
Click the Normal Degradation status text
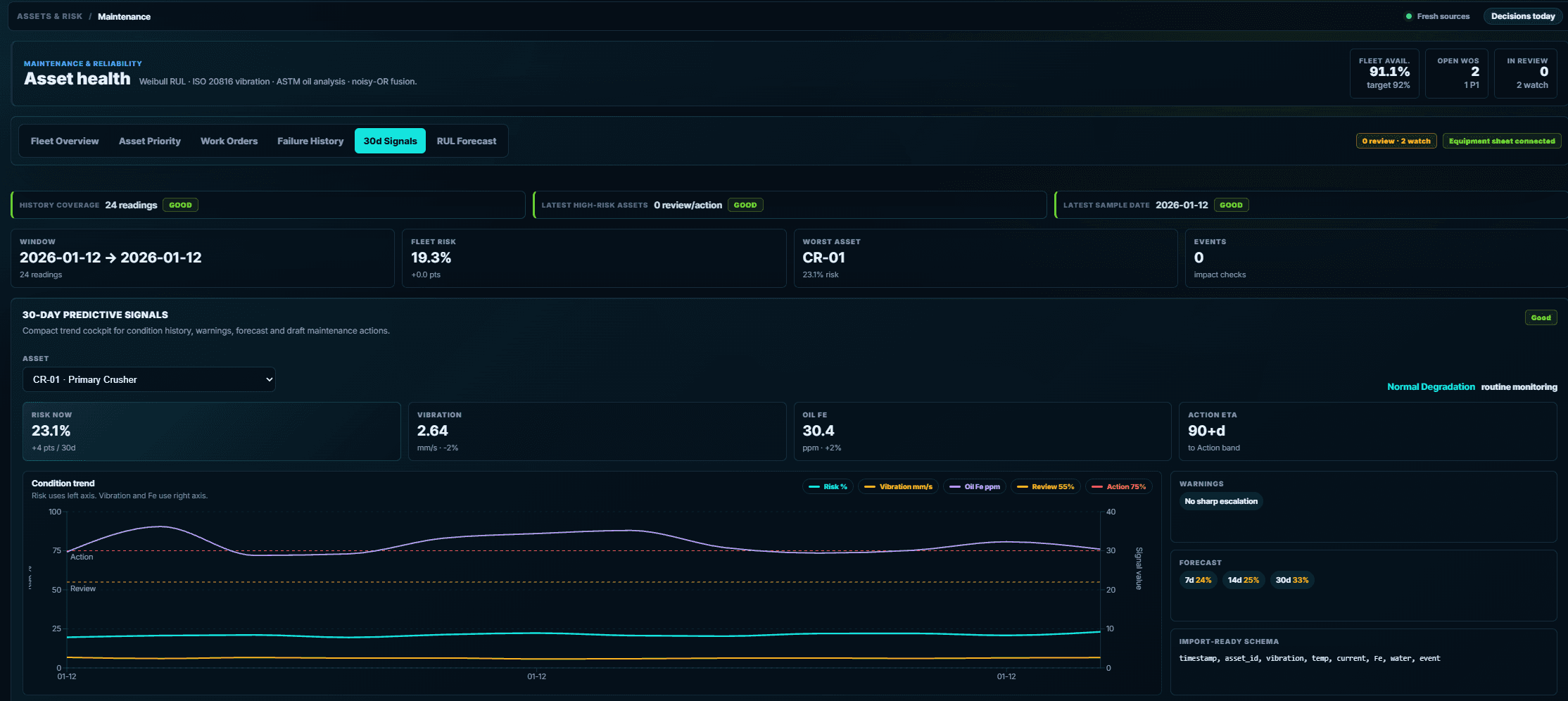point(1431,386)
